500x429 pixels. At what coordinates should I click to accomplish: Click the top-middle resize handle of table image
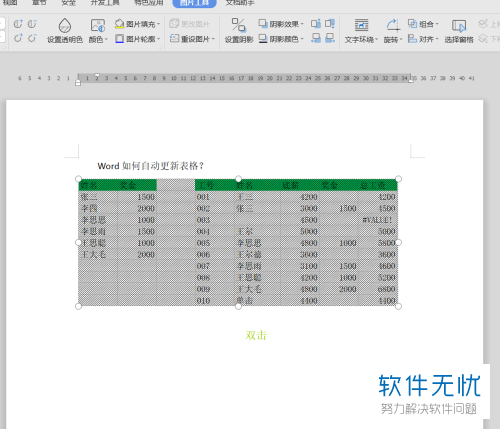tap(238, 179)
